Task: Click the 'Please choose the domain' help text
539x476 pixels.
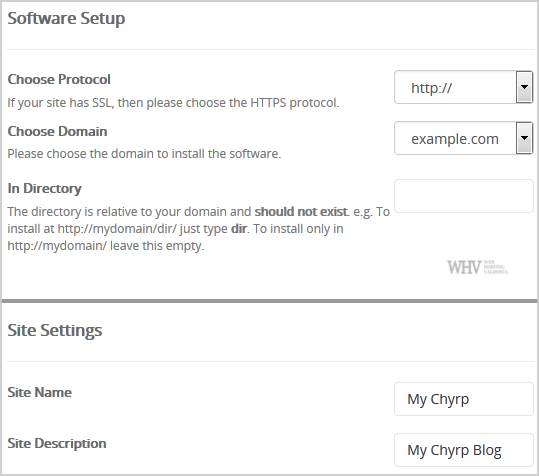Action: [x=144, y=154]
